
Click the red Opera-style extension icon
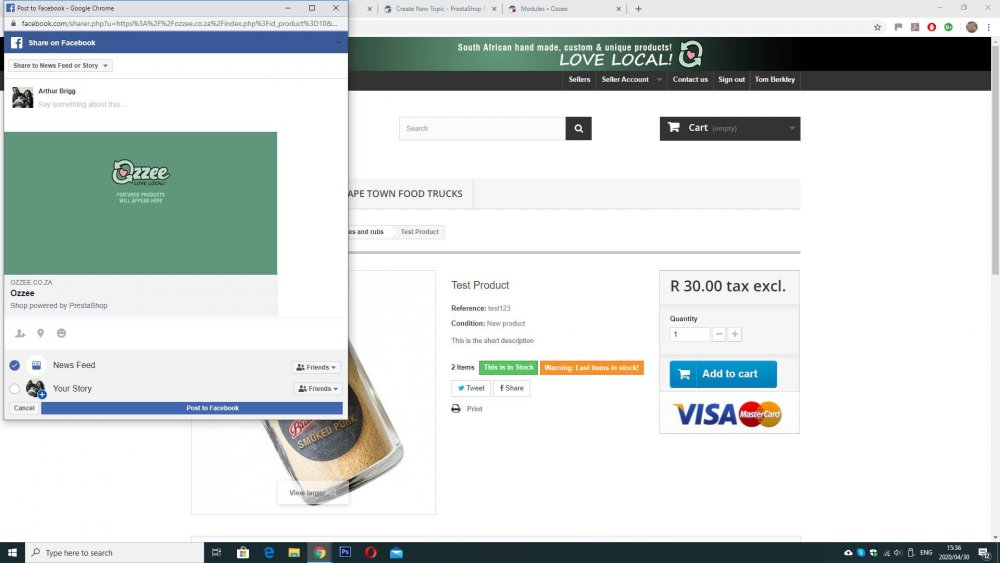(x=932, y=27)
